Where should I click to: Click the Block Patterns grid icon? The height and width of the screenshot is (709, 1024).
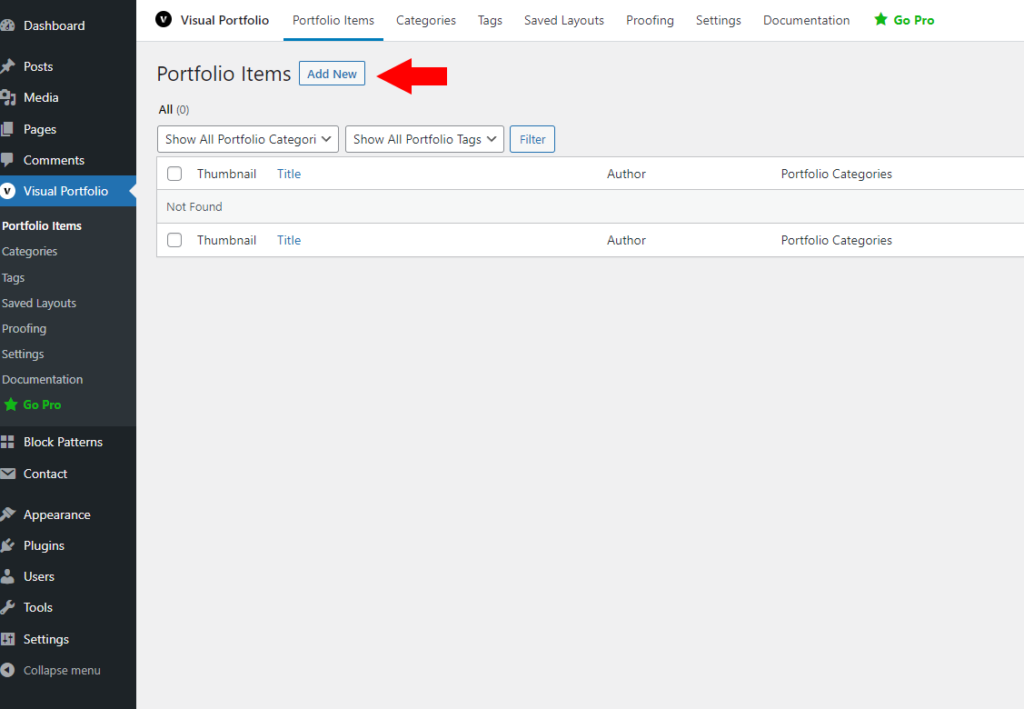pyautogui.click(x=7, y=442)
